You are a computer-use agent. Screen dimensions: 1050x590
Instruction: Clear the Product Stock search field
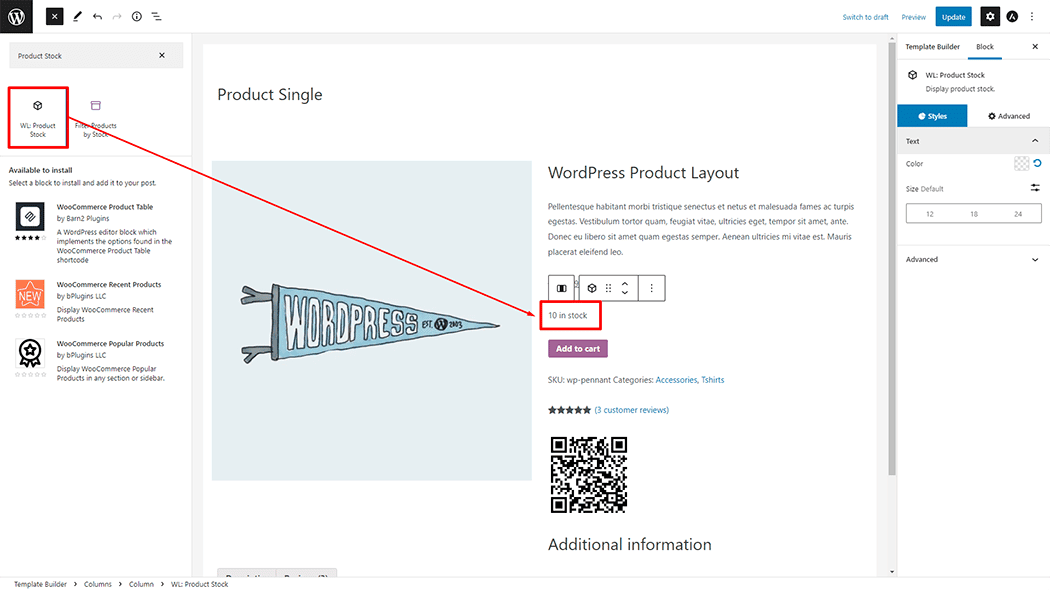[162, 55]
